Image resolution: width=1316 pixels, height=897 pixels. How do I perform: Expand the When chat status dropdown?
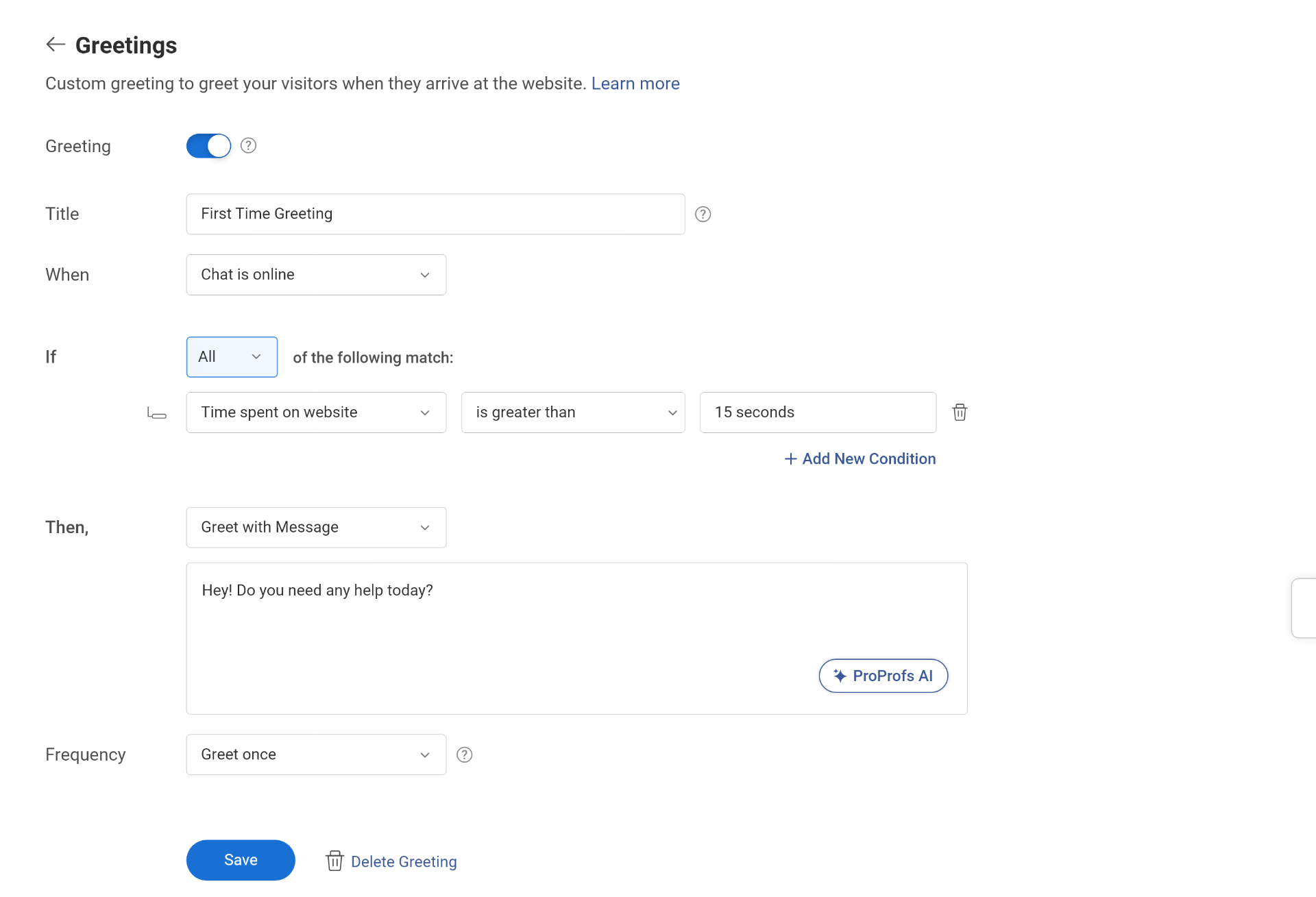(316, 275)
